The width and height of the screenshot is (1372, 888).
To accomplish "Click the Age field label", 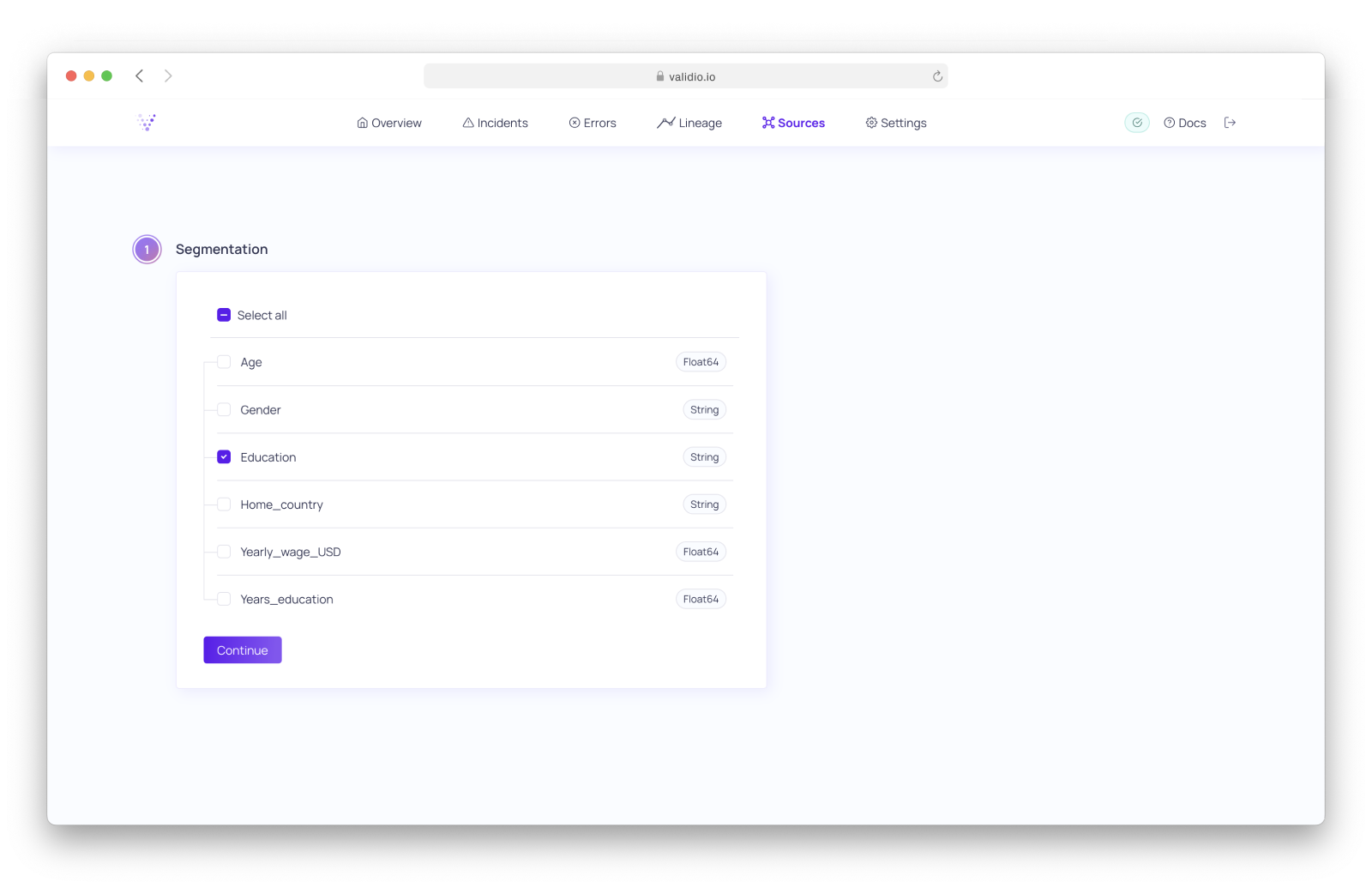I will [251, 362].
